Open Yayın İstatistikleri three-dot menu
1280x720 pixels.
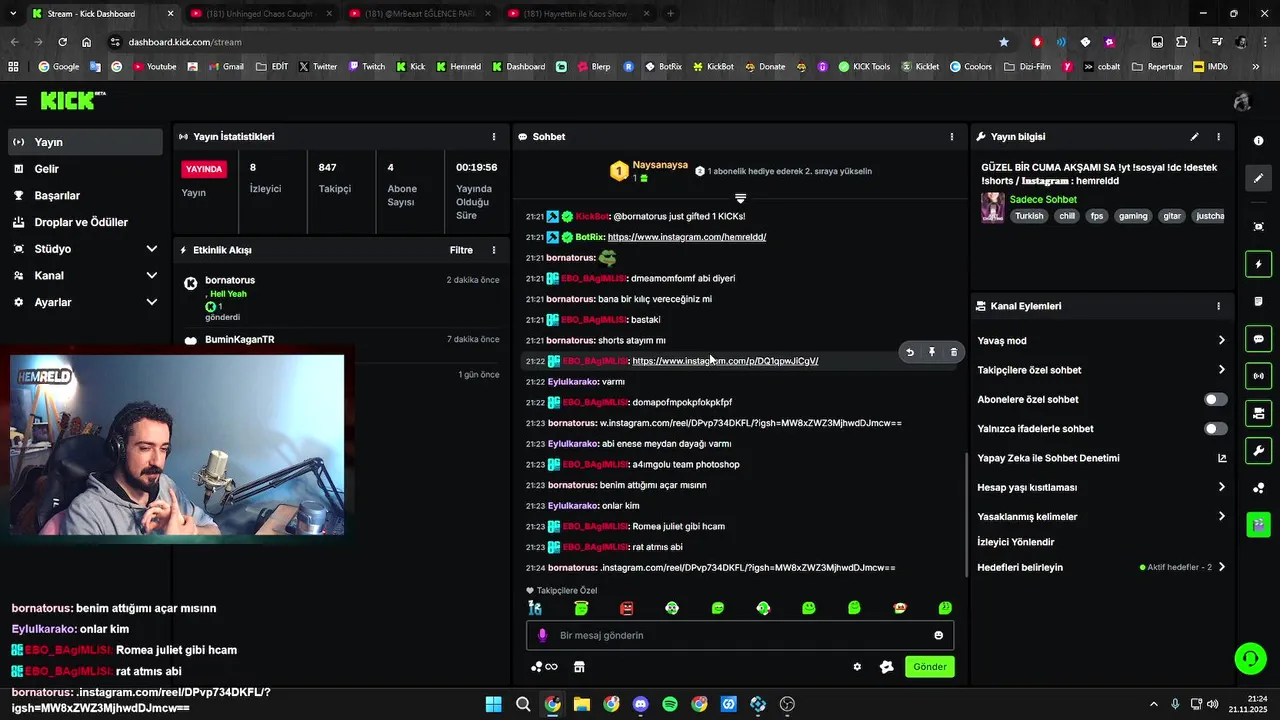click(x=493, y=137)
